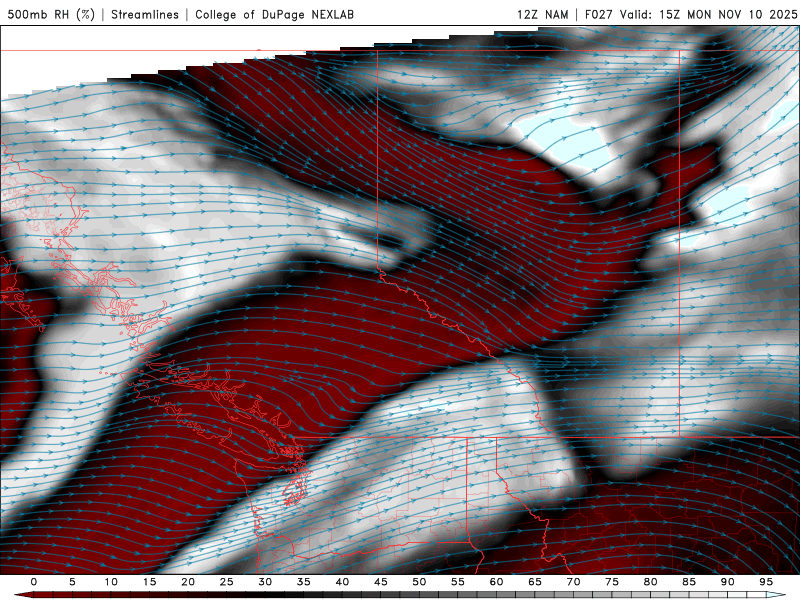Select the 5 value on color scale
800x600 pixels.
(x=72, y=582)
